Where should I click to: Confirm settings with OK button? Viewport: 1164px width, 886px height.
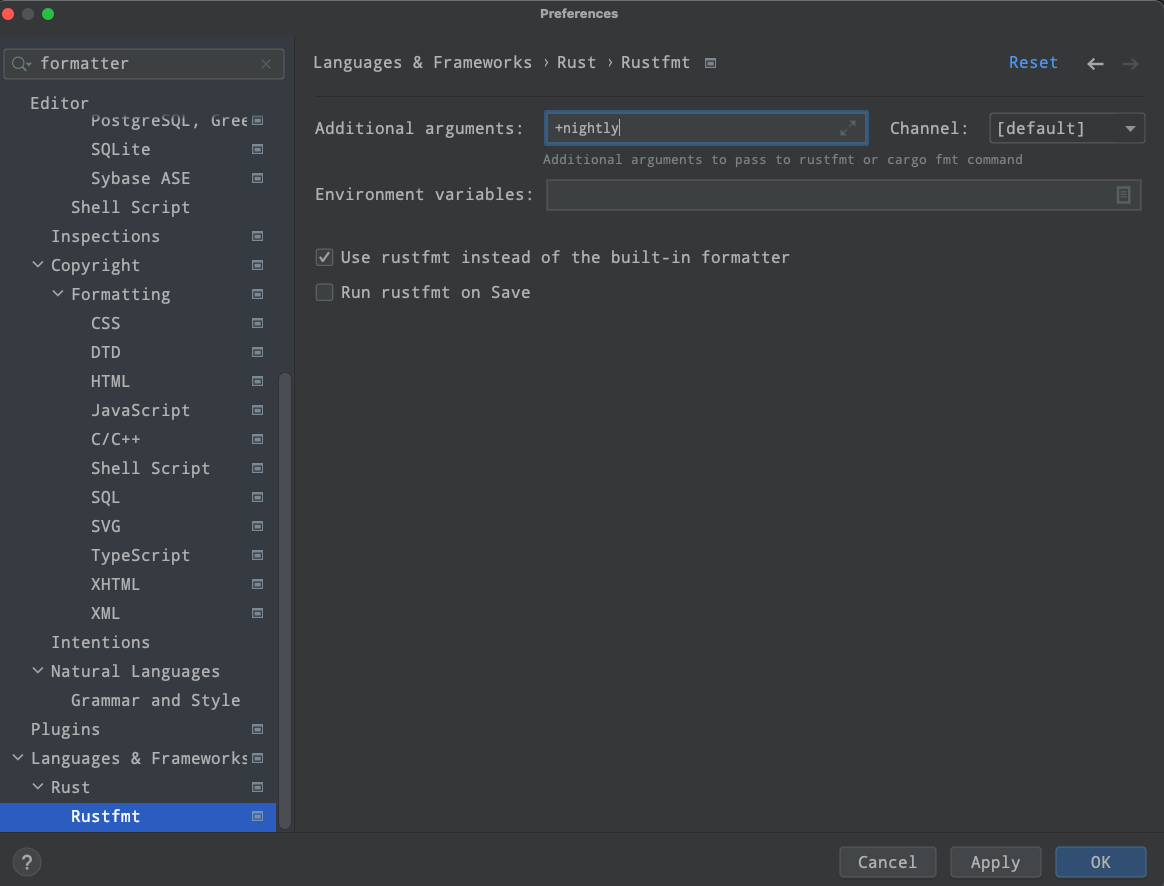coord(1100,862)
